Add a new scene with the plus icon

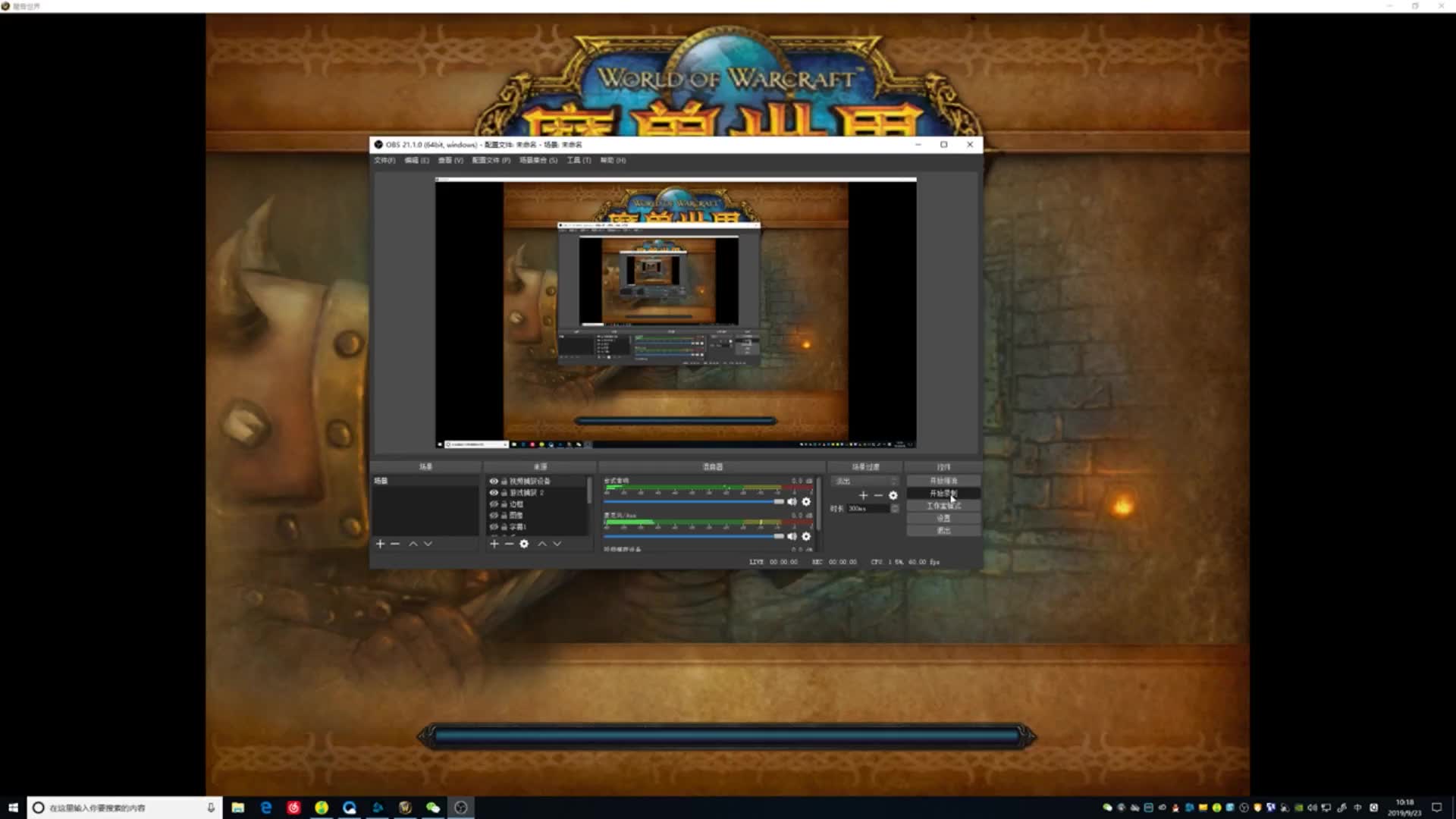[381, 544]
